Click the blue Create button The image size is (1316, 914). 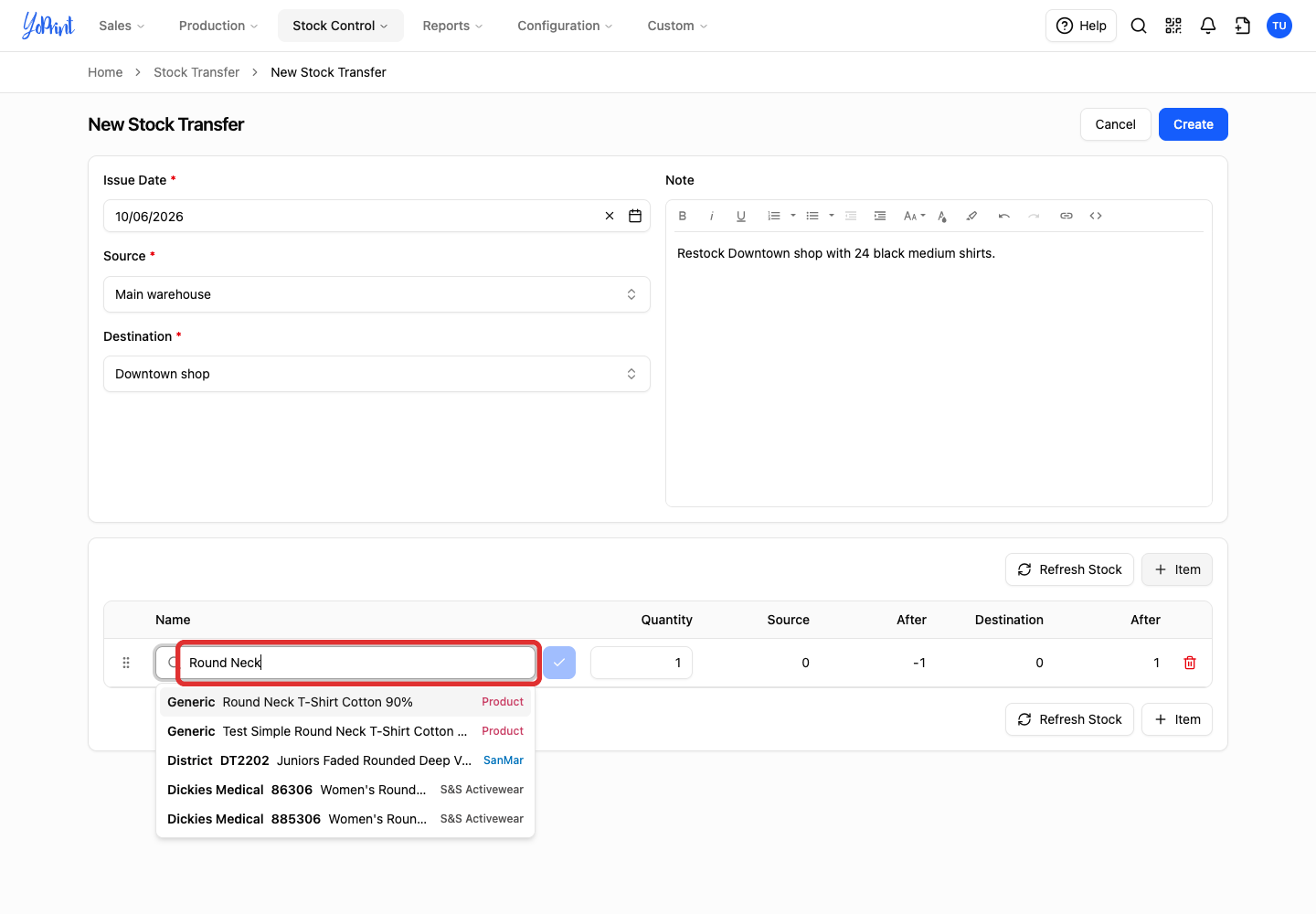pos(1194,124)
